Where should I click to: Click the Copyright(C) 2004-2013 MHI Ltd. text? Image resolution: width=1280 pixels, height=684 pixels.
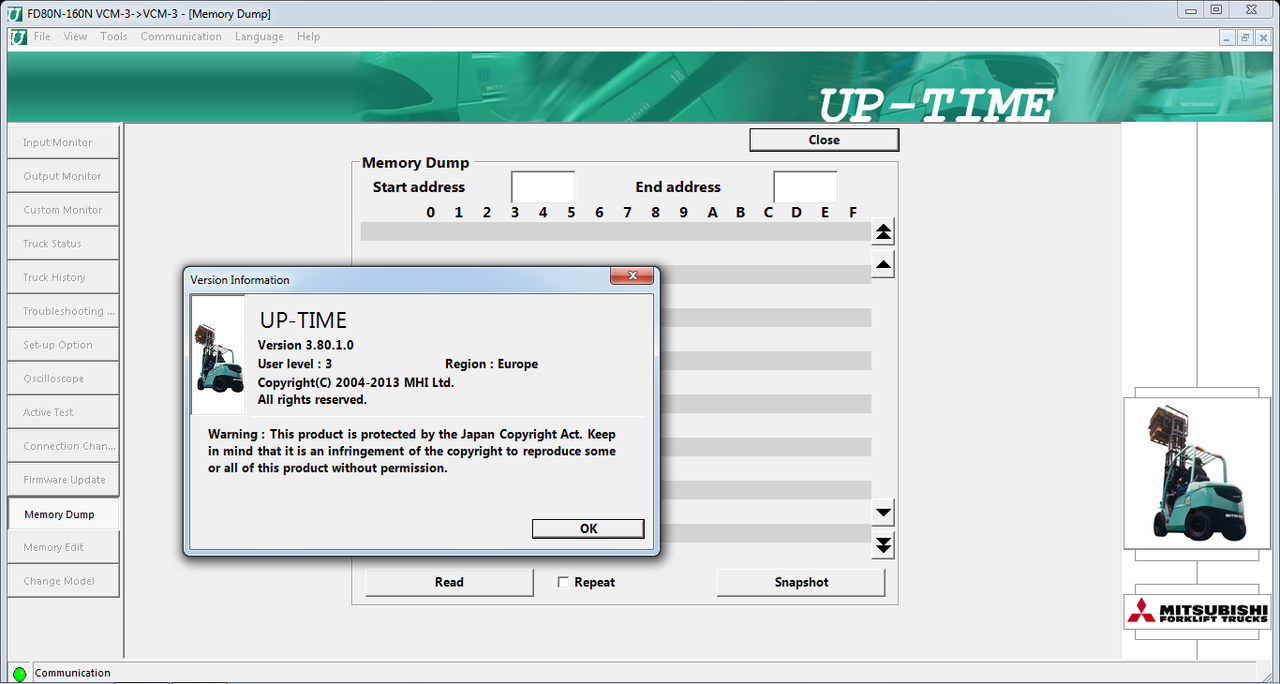tap(356, 383)
